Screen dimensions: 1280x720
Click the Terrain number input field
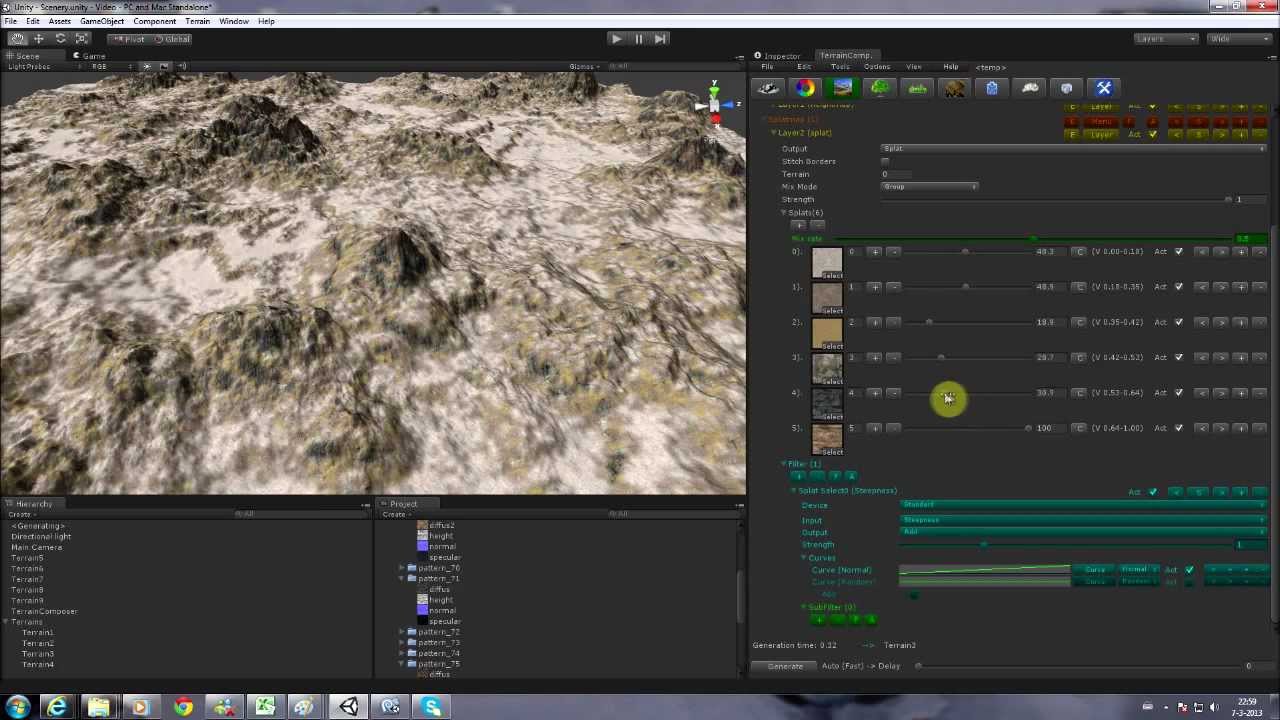click(x=896, y=174)
